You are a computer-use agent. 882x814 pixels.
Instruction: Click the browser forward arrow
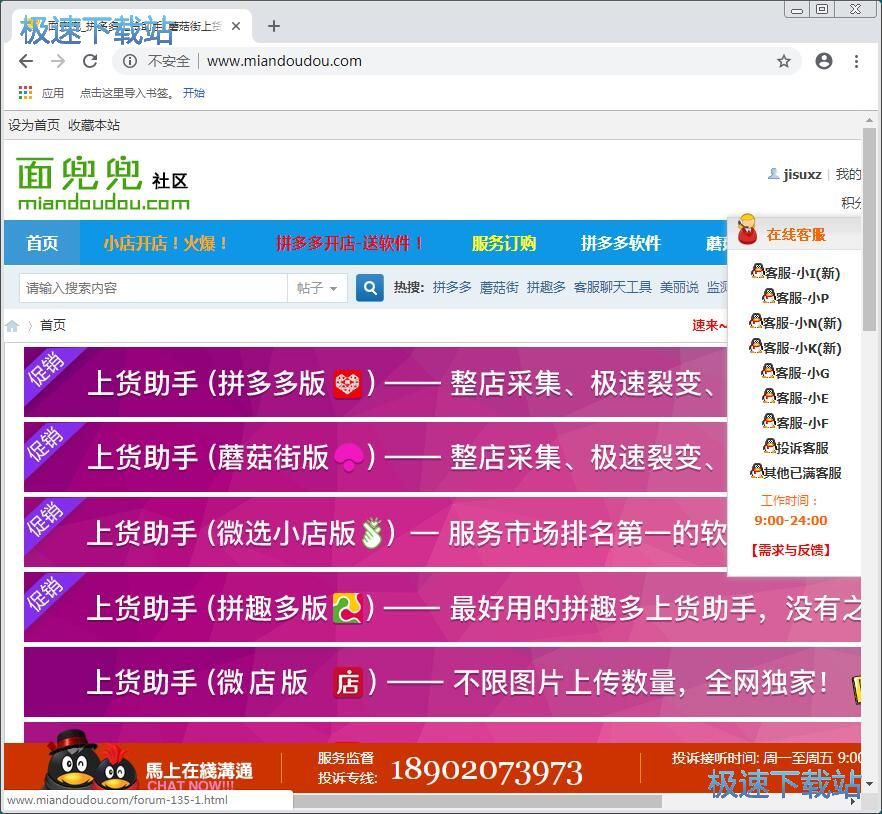pos(58,61)
